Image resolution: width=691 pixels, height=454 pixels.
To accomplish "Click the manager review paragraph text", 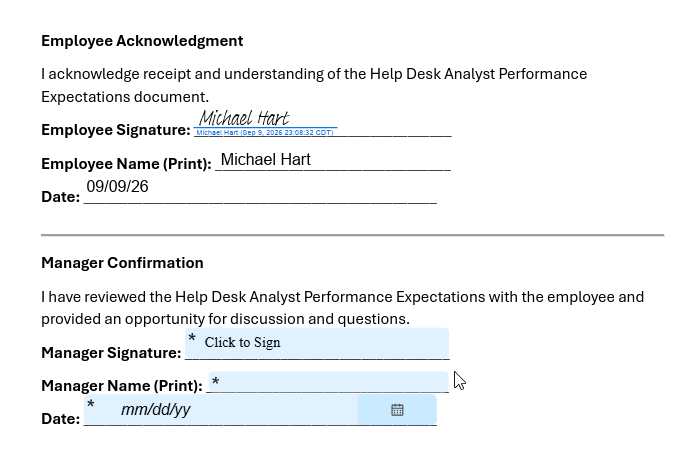I will [x=342, y=308].
